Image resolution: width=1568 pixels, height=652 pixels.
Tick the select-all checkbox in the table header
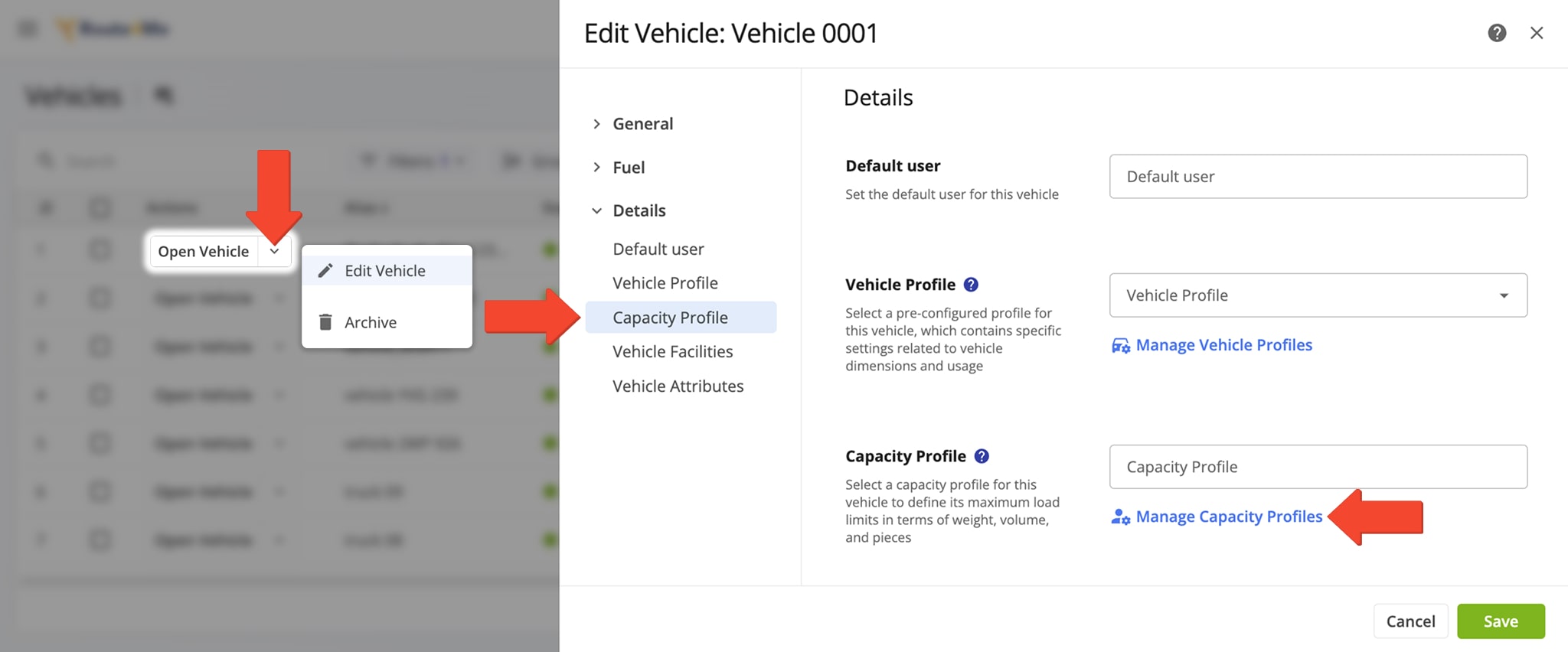click(100, 207)
